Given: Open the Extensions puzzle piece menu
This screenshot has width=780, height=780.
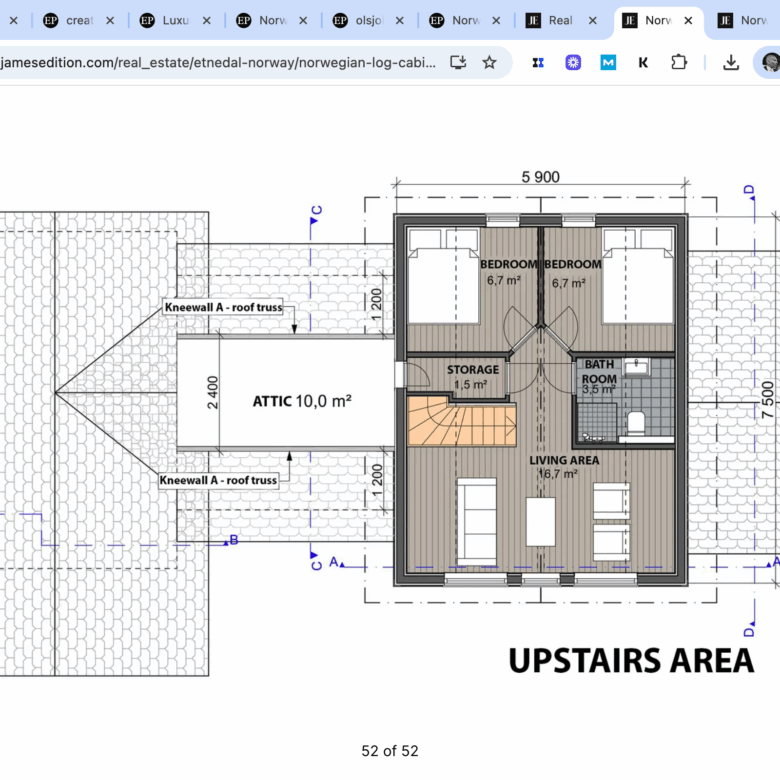Looking at the screenshot, I should (679, 62).
